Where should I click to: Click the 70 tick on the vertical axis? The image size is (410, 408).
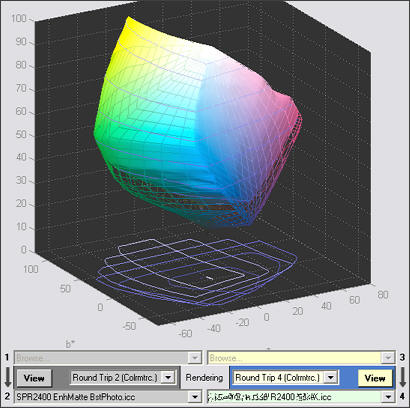21,88
